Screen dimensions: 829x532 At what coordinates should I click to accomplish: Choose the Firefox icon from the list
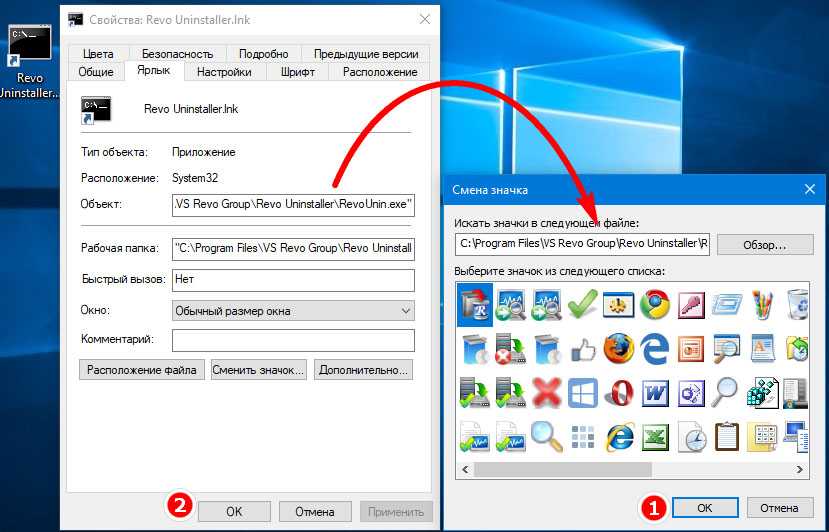(618, 349)
